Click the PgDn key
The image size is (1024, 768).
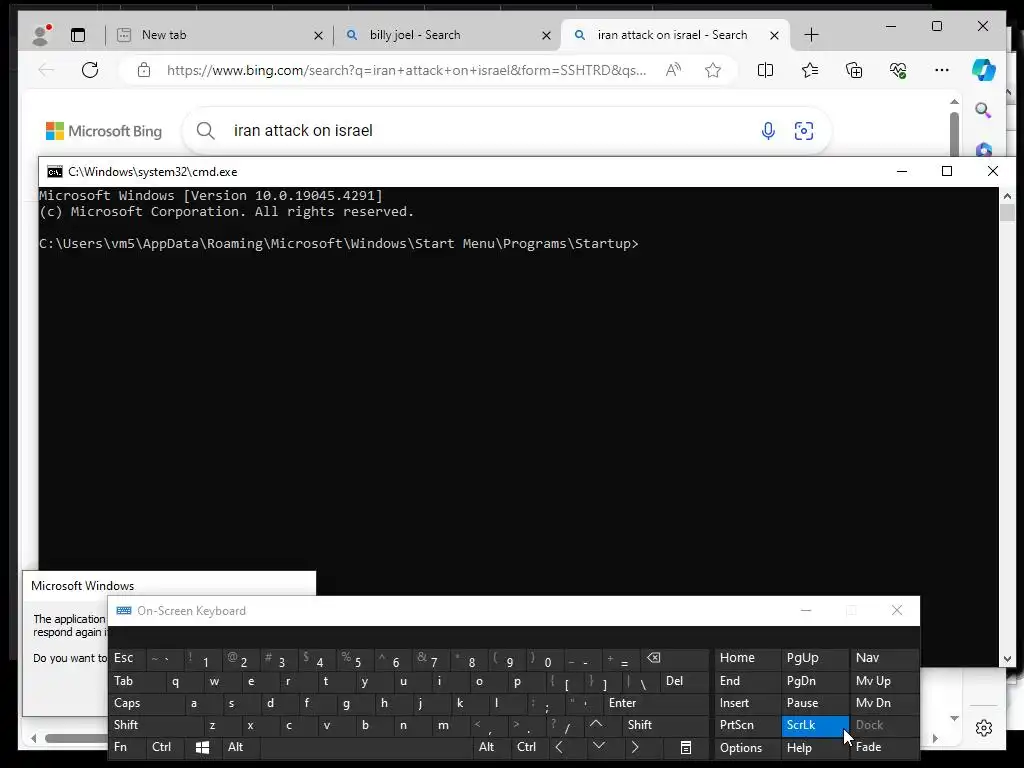coord(814,681)
